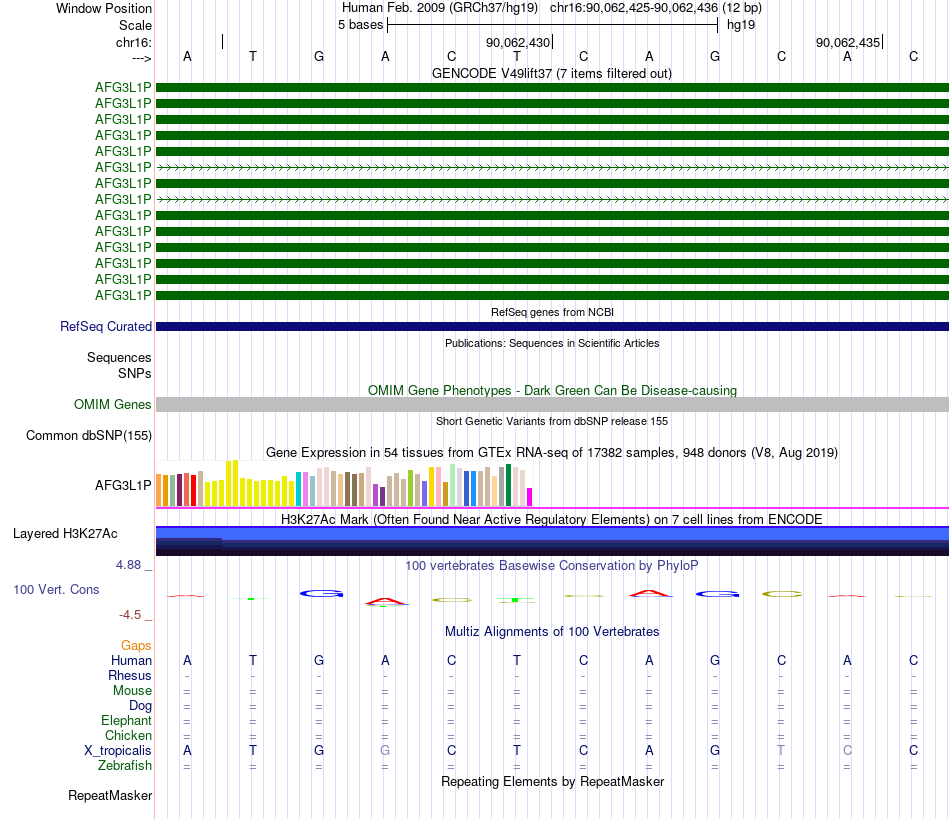Open the RefSeq genes from NCBI track title
950x819 pixels.
pos(552,312)
